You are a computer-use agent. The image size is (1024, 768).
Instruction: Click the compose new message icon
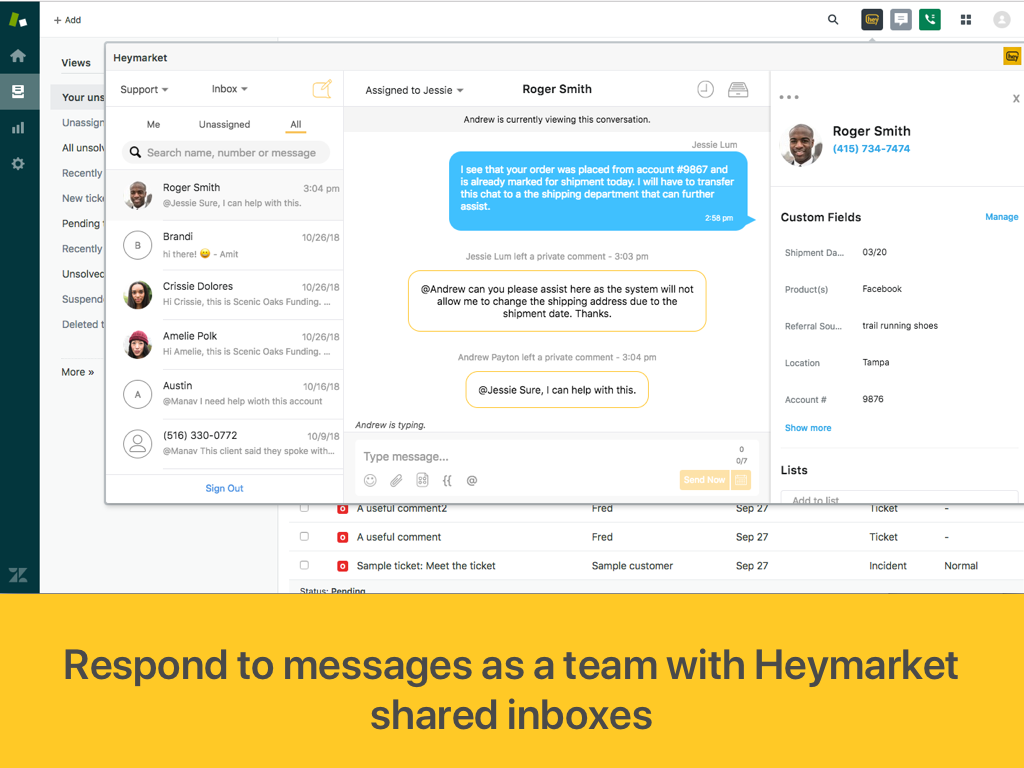tap(322, 89)
